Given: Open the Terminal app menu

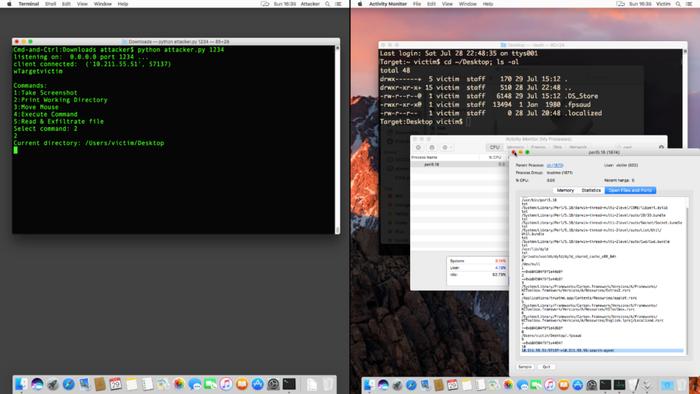Looking at the screenshot, I should click(29, 4).
